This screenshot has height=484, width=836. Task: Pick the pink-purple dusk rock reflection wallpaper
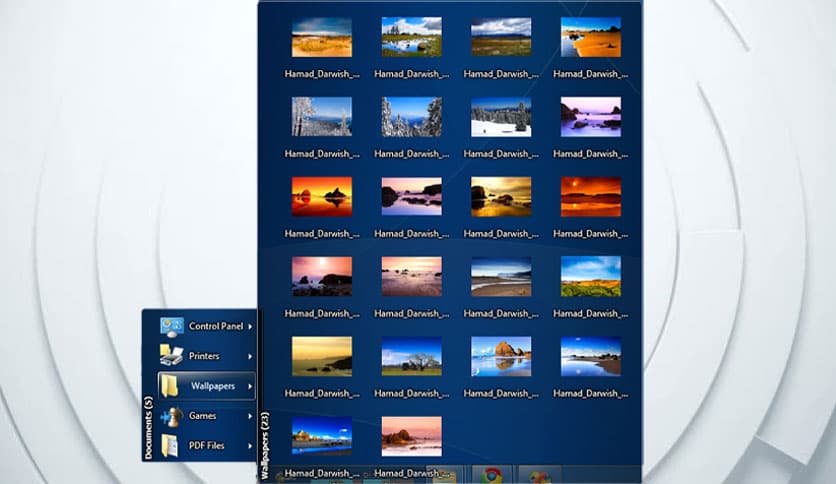[412, 197]
